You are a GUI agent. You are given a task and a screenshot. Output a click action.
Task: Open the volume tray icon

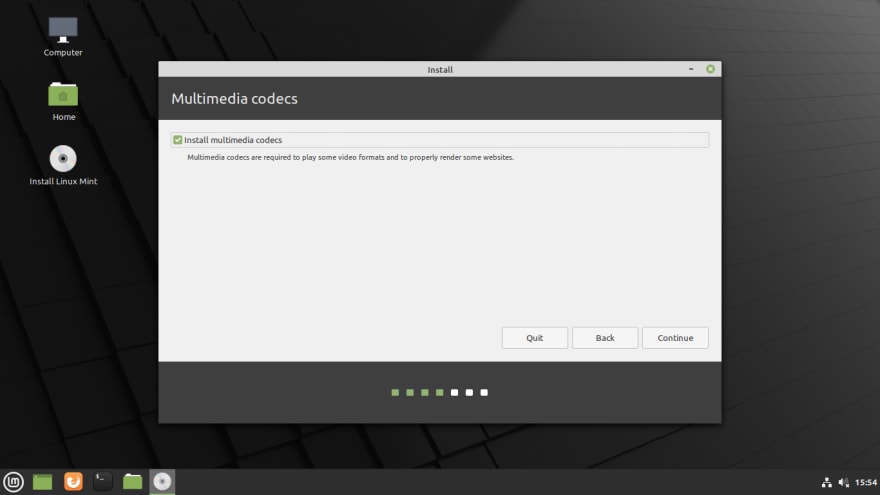point(844,482)
